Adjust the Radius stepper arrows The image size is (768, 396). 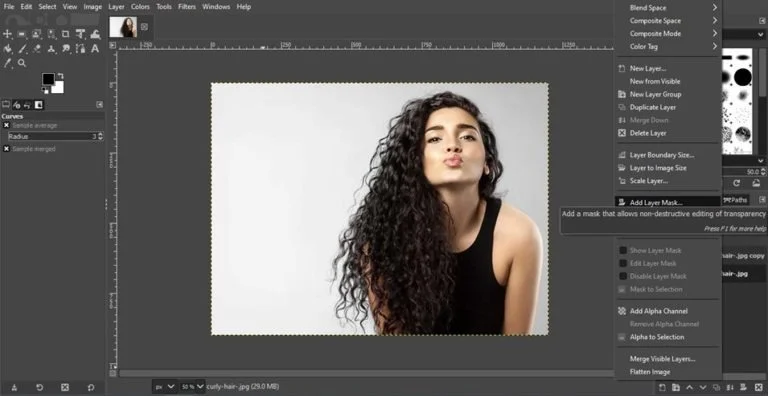(x=100, y=136)
